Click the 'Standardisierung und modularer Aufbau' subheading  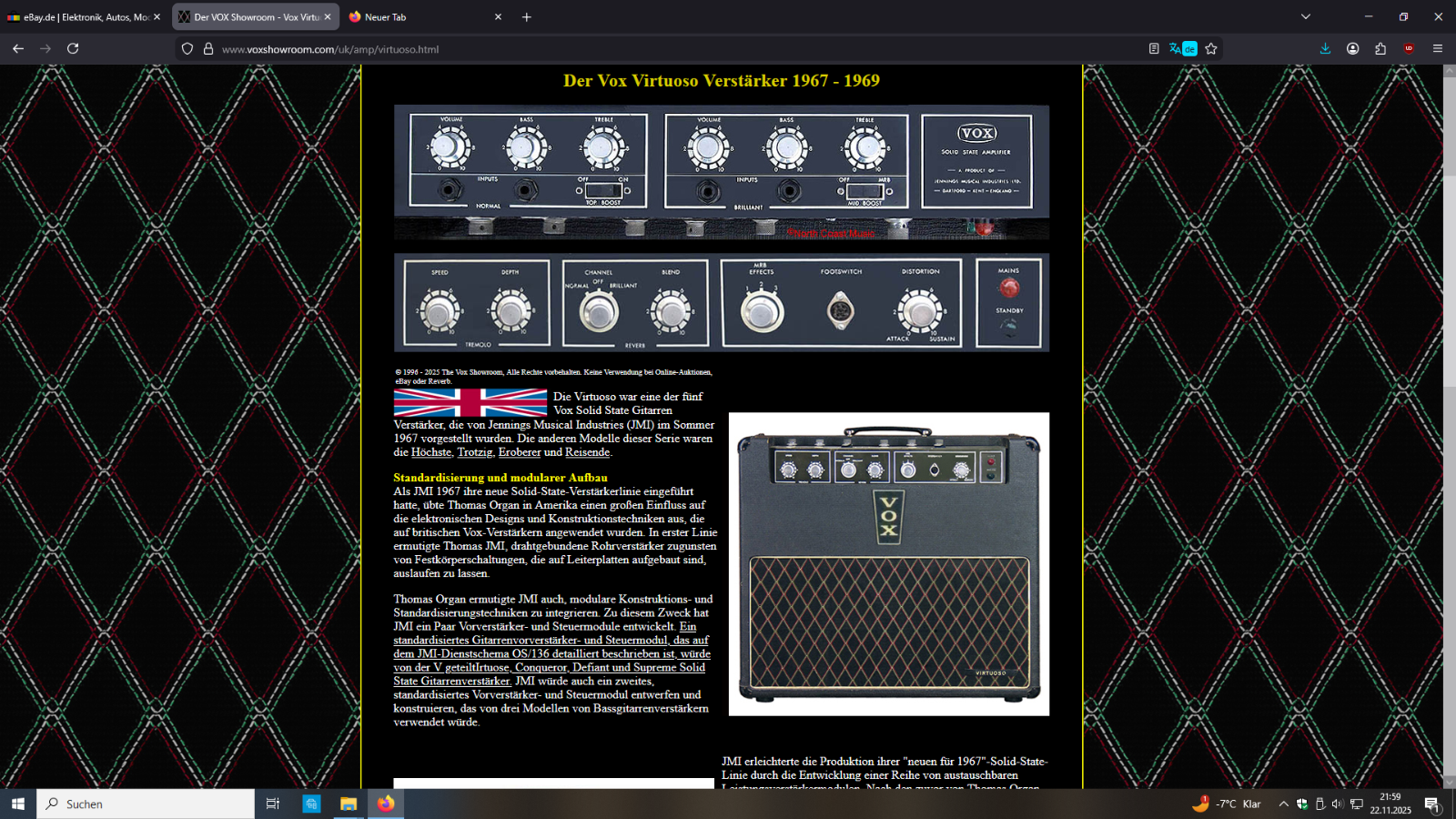tap(500, 478)
